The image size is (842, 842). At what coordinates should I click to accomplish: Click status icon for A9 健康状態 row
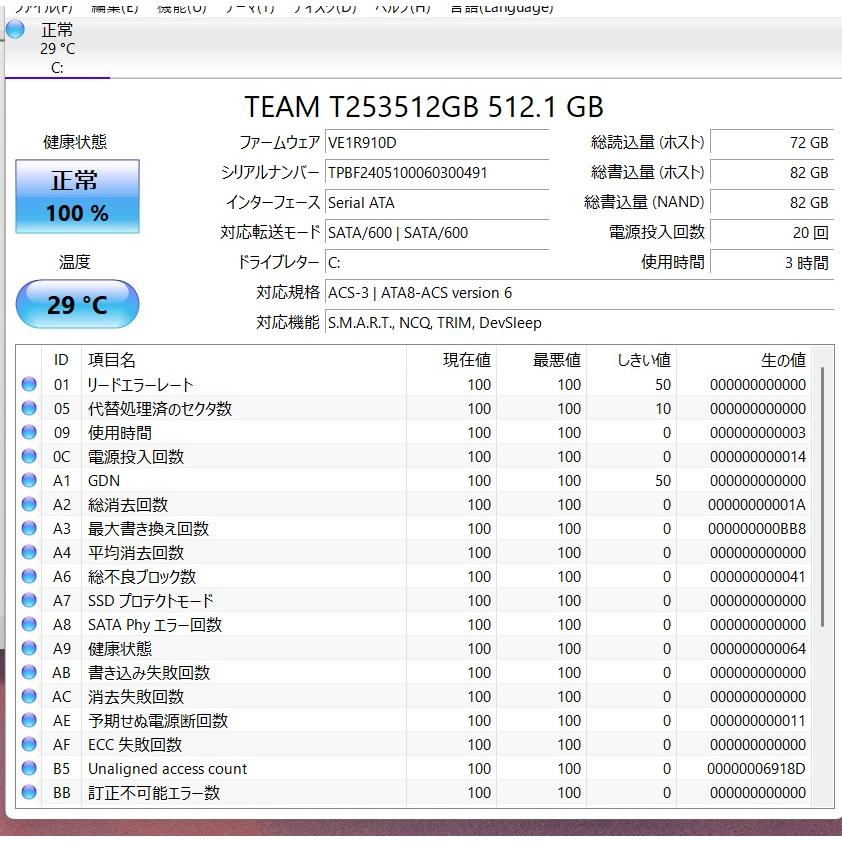tap(29, 648)
